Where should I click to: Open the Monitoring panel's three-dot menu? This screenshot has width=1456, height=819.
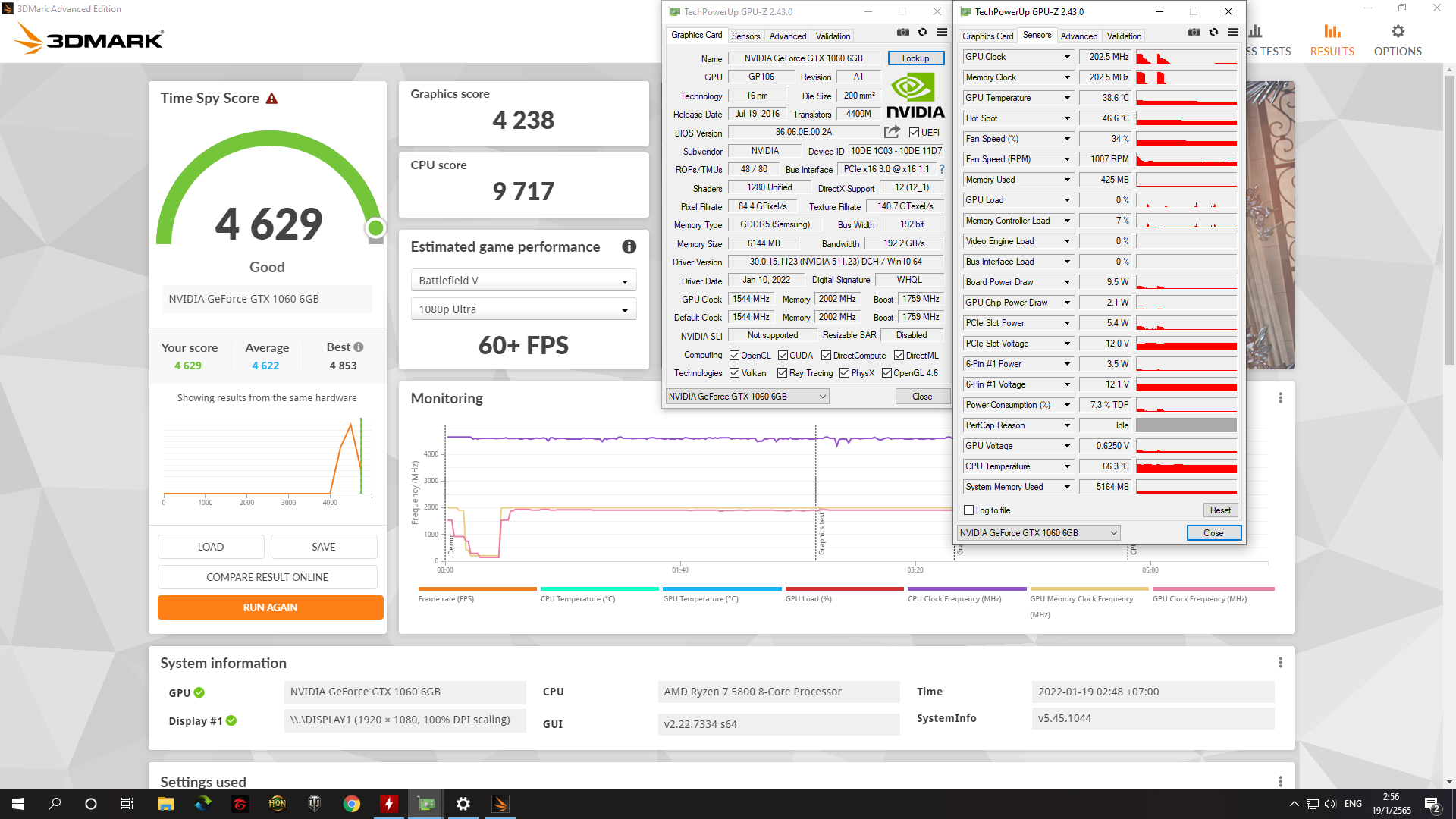[x=1281, y=397]
